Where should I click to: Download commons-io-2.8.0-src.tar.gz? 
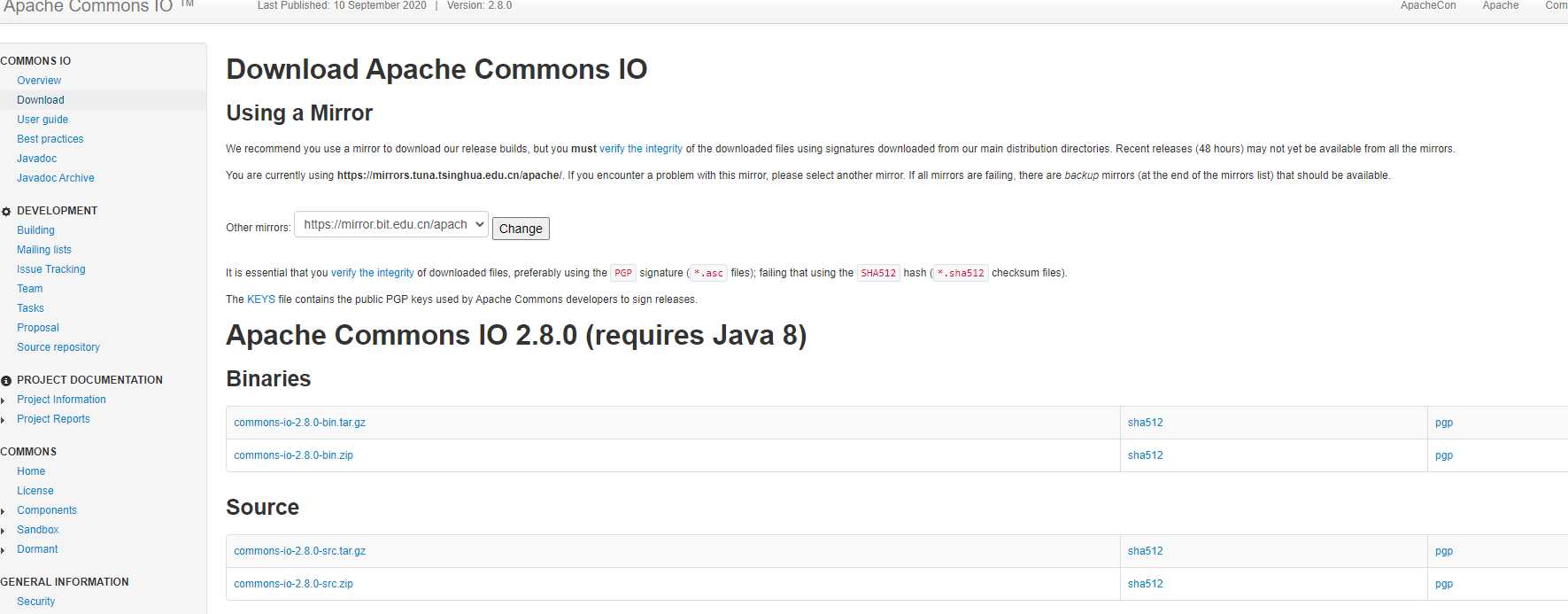[299, 551]
